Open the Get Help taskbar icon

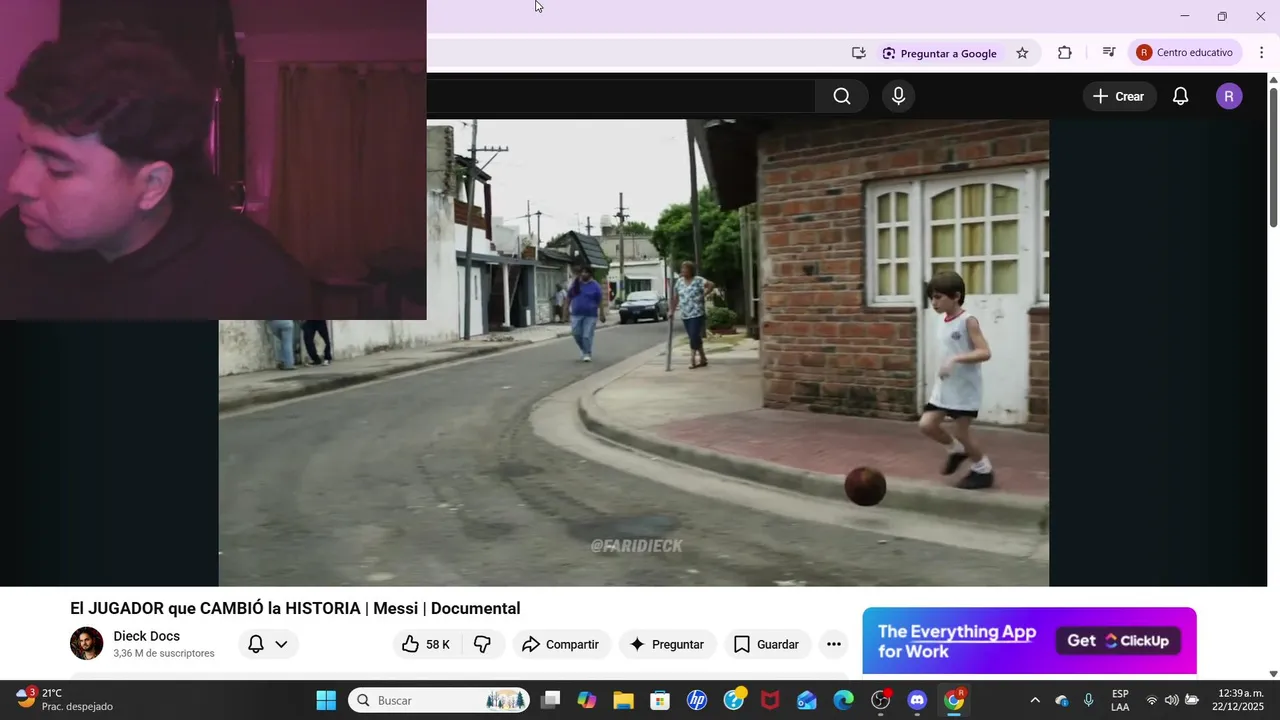[734, 700]
